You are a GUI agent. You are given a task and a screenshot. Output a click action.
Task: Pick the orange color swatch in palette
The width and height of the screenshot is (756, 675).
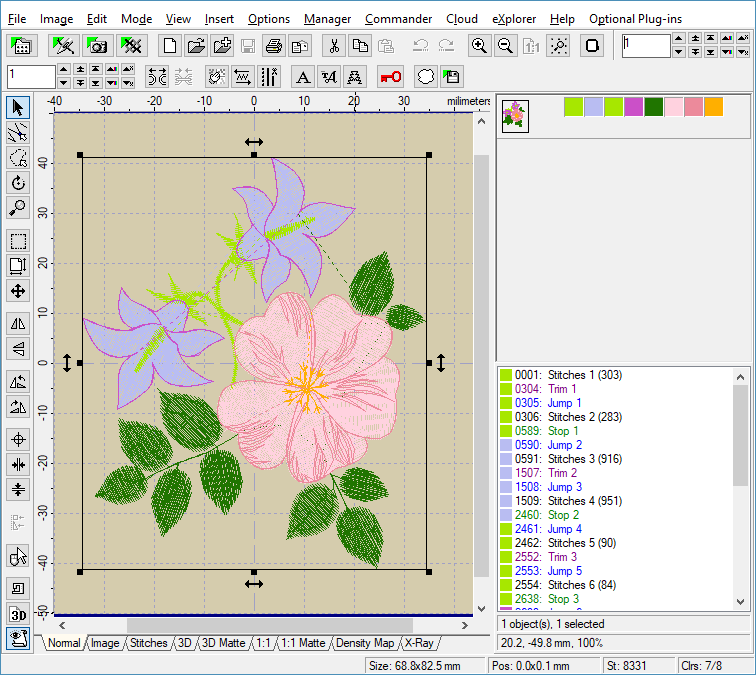(x=713, y=107)
